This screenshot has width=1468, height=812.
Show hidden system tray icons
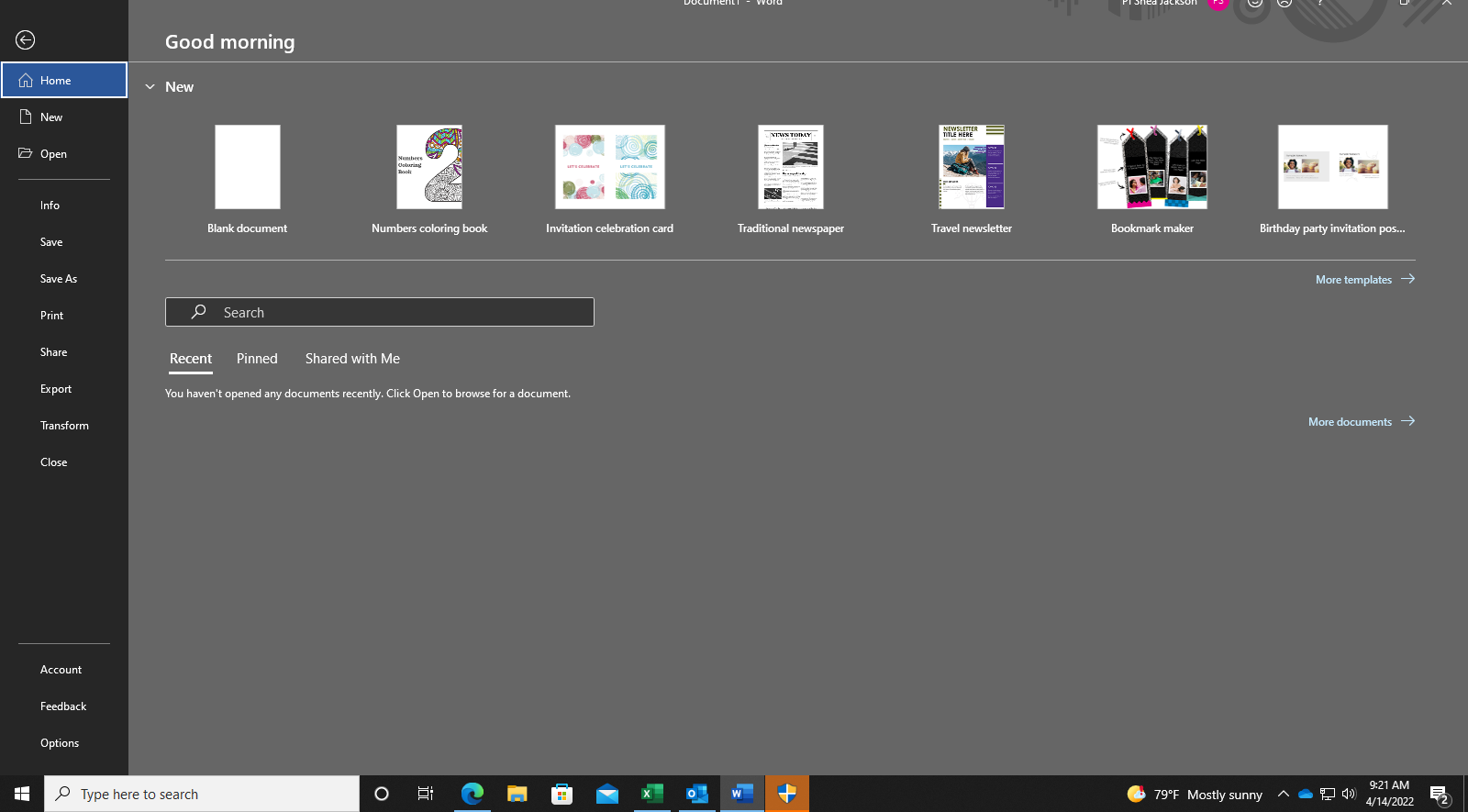pyautogui.click(x=1283, y=794)
